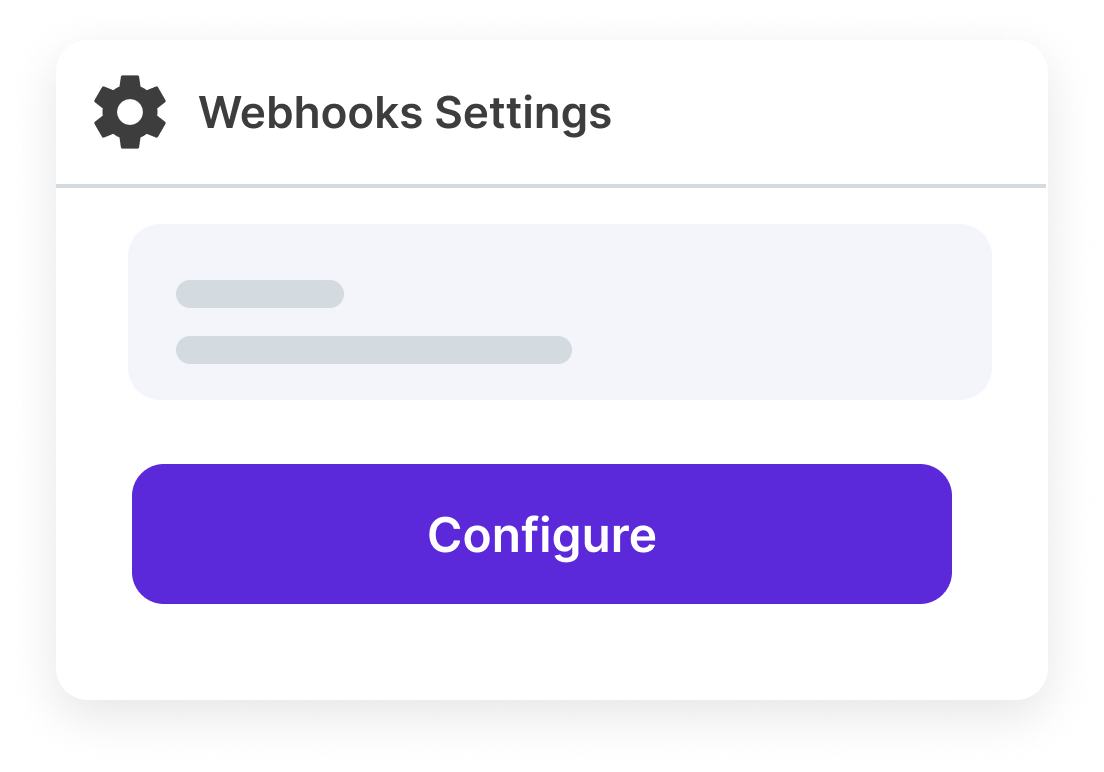Click empty space inside the gray card
Viewport: 1104px width, 772px height.
780,312
